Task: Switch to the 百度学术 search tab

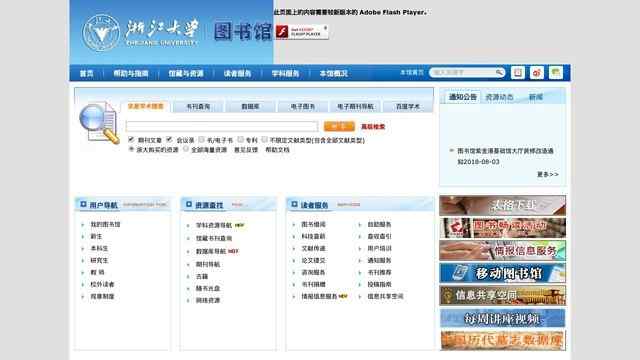Action: pyautogui.click(x=408, y=107)
